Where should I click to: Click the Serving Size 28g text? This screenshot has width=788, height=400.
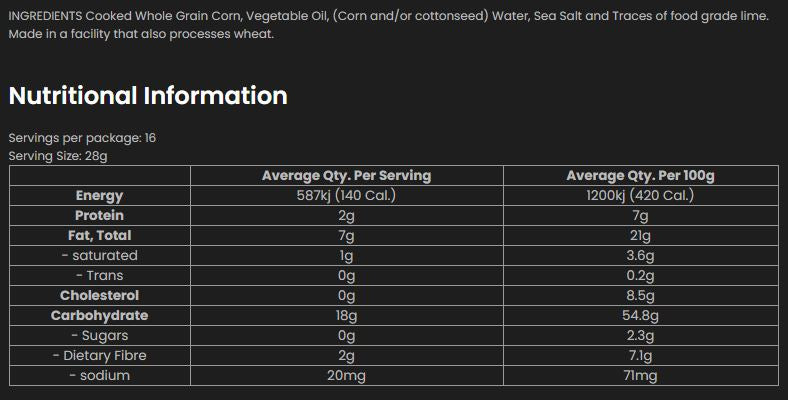pyautogui.click(x=57, y=156)
